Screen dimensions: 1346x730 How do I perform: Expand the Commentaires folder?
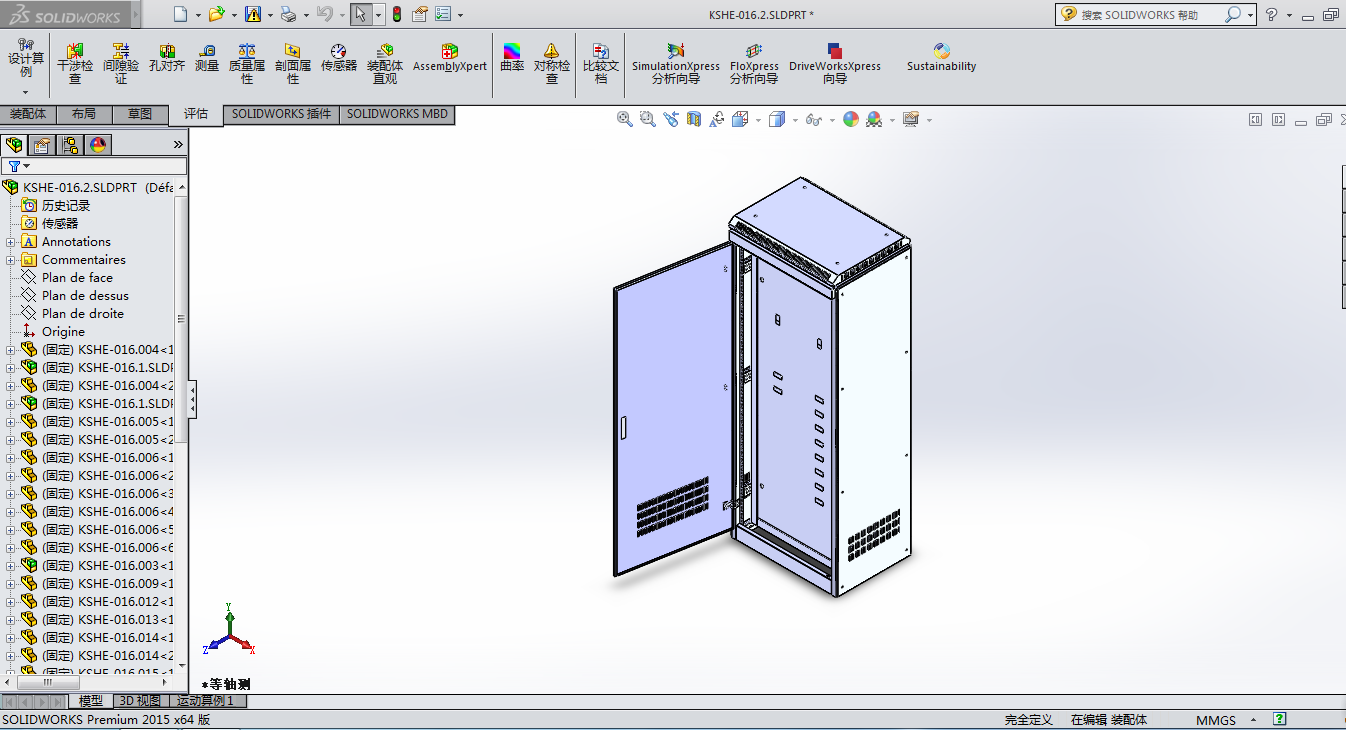point(10,259)
